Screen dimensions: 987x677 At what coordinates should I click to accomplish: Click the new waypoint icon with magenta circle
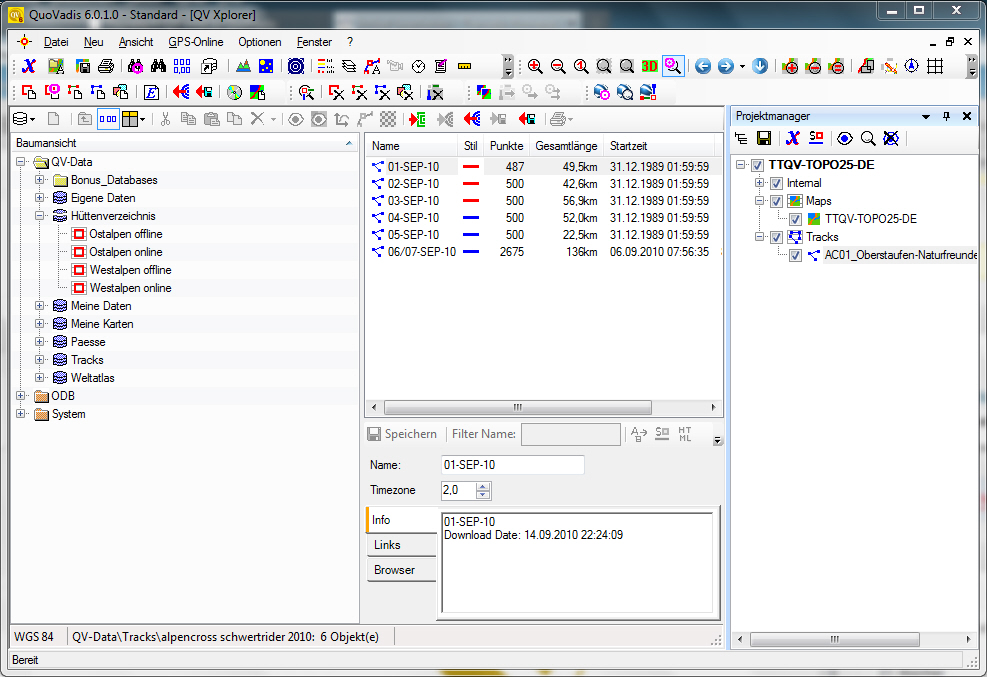(x=52, y=92)
